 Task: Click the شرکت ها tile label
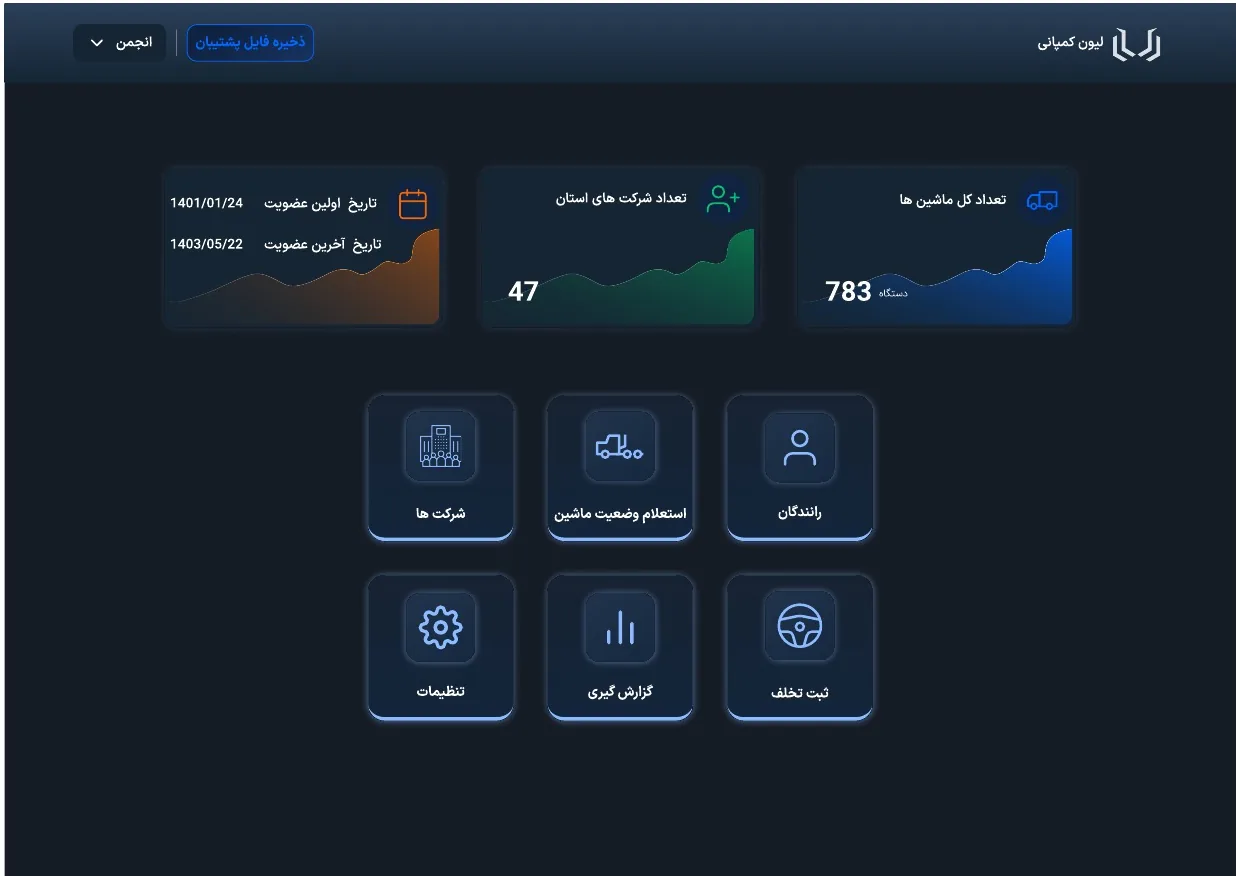[x=441, y=513]
